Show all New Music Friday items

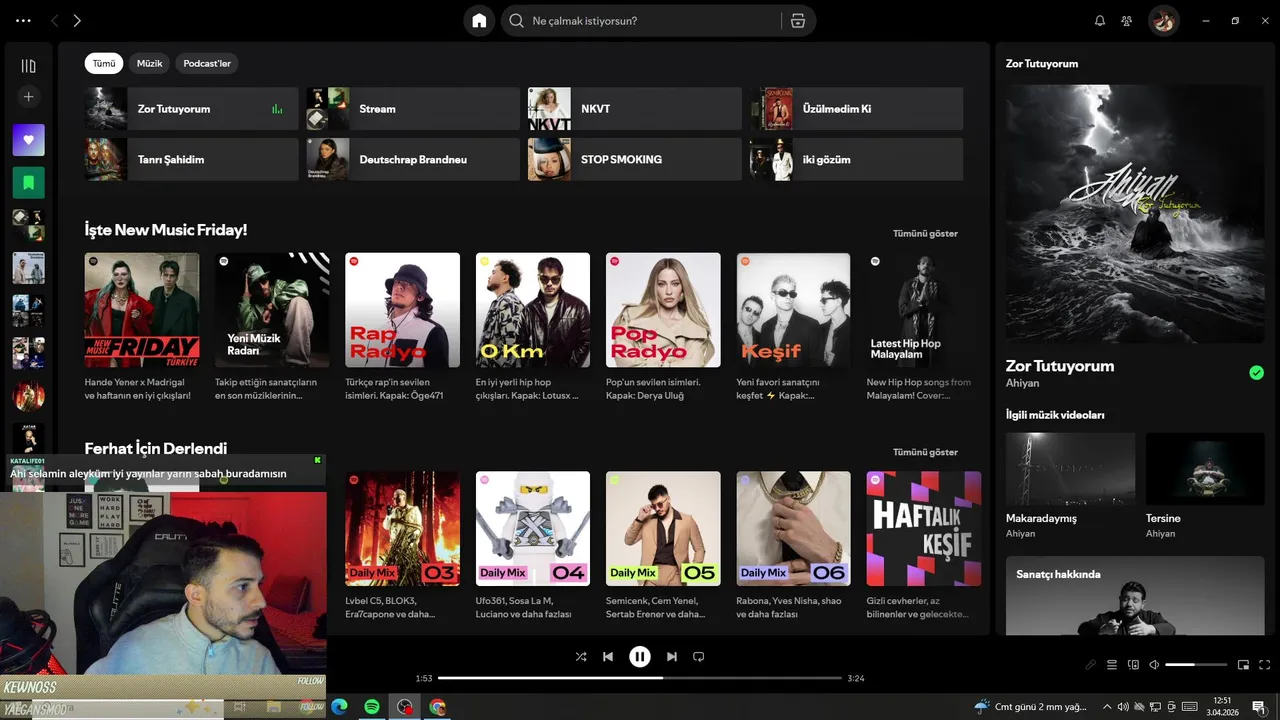tap(925, 233)
